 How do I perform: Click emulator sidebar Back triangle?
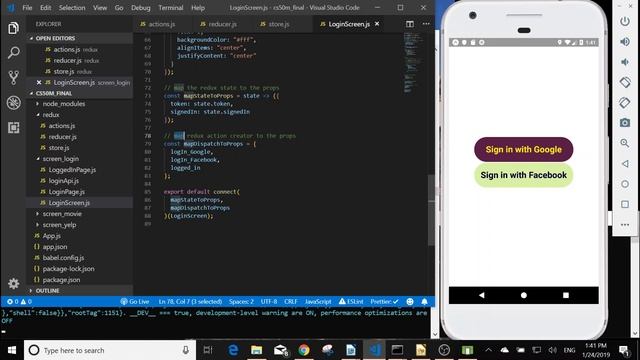tap(624, 164)
